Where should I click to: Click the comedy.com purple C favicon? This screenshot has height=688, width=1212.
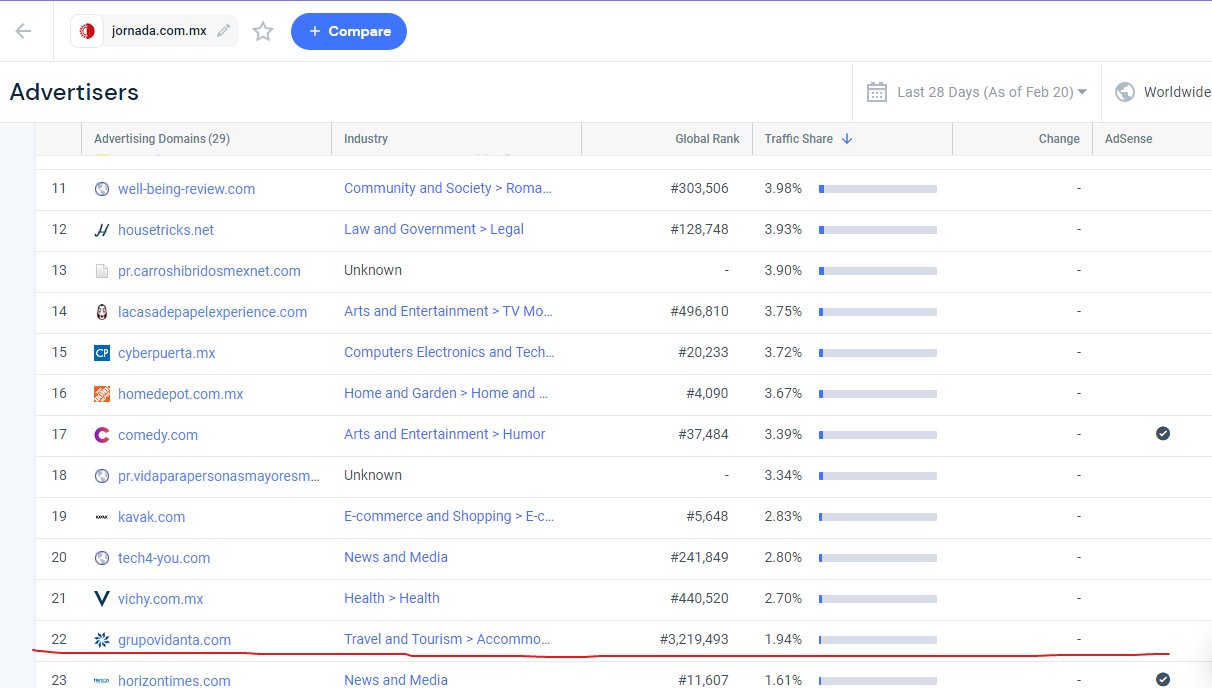coord(101,435)
